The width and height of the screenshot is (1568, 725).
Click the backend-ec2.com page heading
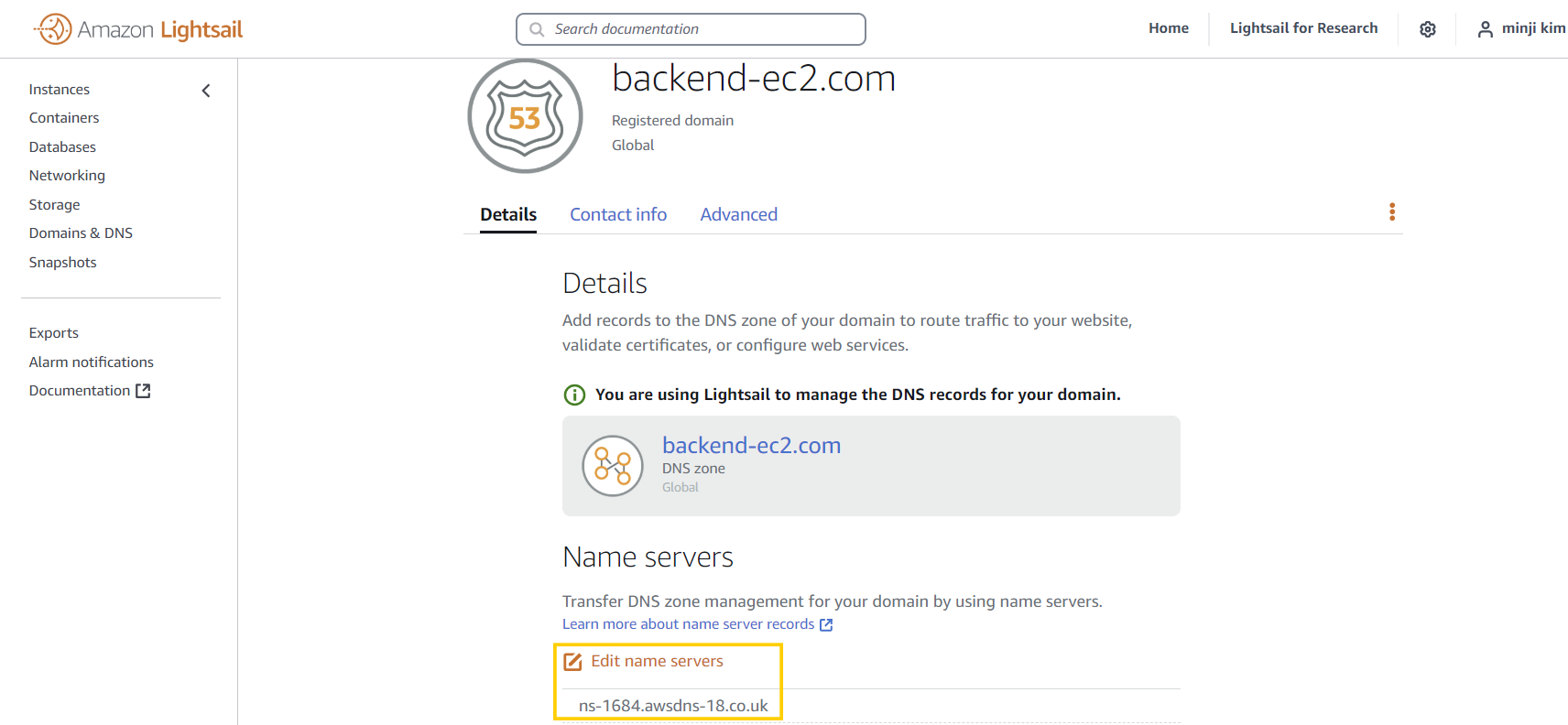point(754,79)
